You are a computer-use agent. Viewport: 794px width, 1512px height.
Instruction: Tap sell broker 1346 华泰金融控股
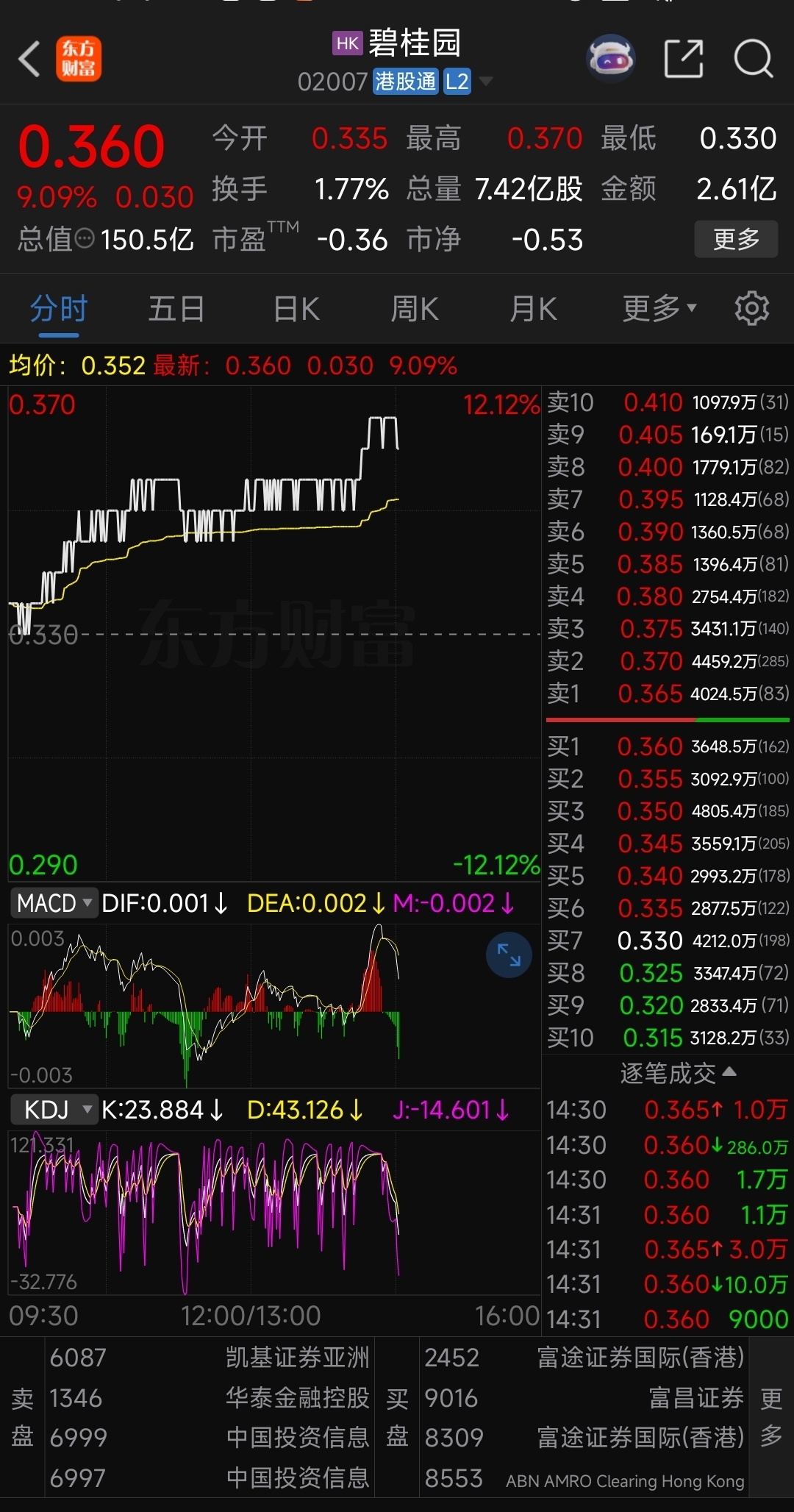(x=210, y=1398)
